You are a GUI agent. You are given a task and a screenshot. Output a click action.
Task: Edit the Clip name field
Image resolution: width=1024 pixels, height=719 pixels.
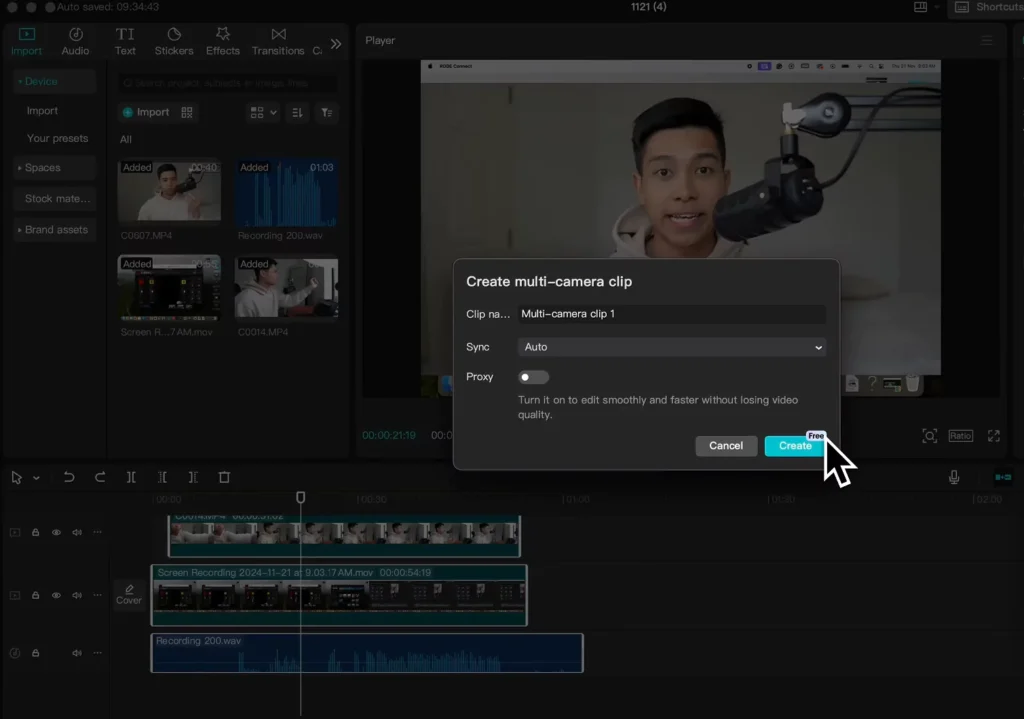671,314
